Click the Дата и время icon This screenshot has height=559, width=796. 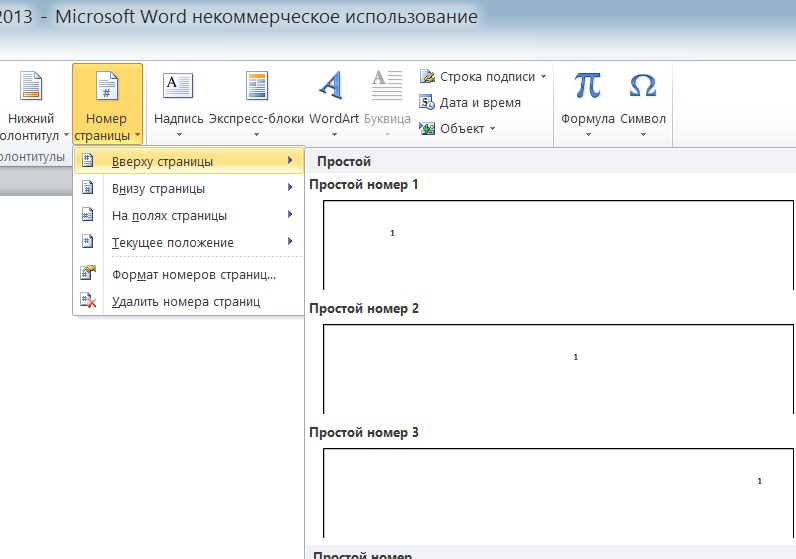[426, 102]
